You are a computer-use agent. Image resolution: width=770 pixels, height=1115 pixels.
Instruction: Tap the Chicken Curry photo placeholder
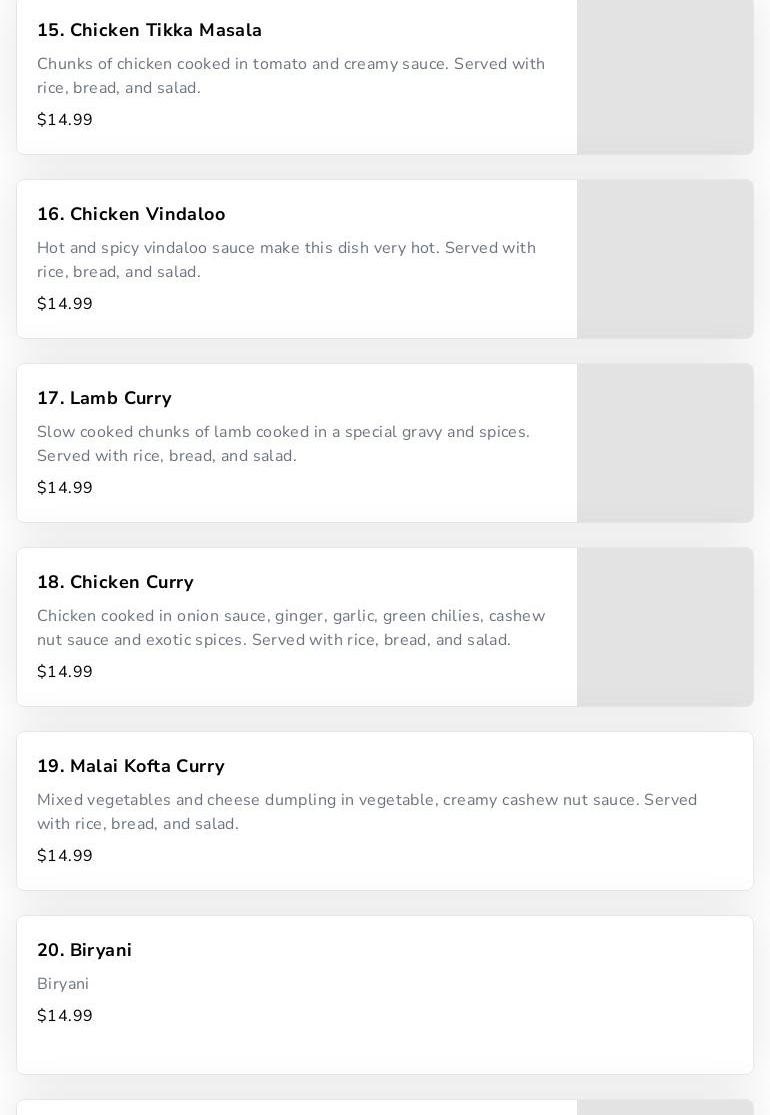point(665,627)
